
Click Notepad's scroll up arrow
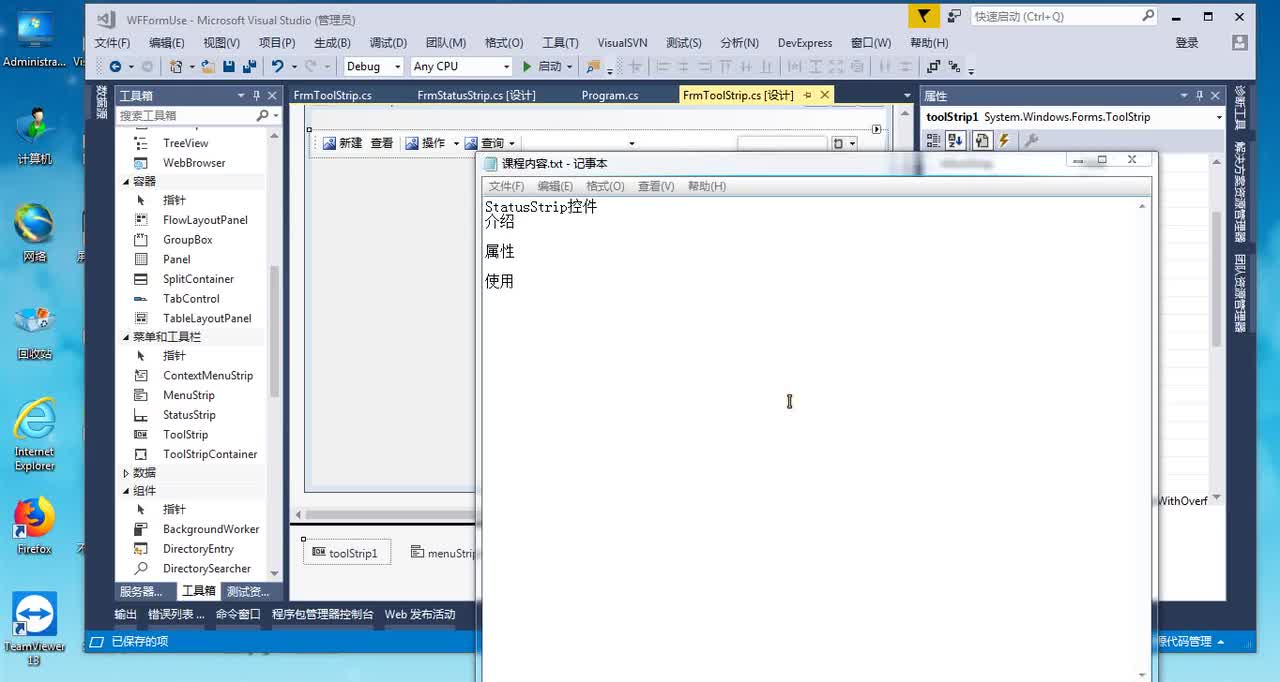(x=1142, y=206)
